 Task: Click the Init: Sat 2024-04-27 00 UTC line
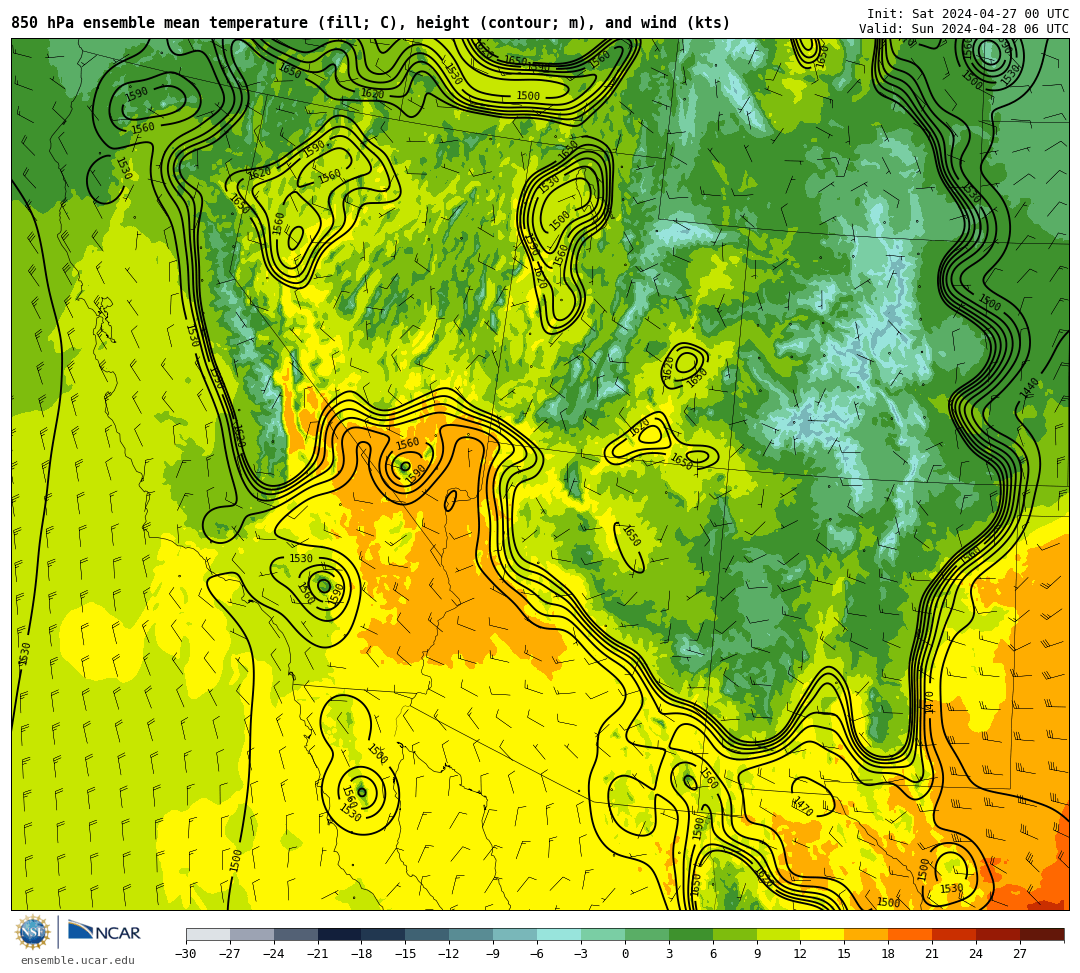(968, 14)
